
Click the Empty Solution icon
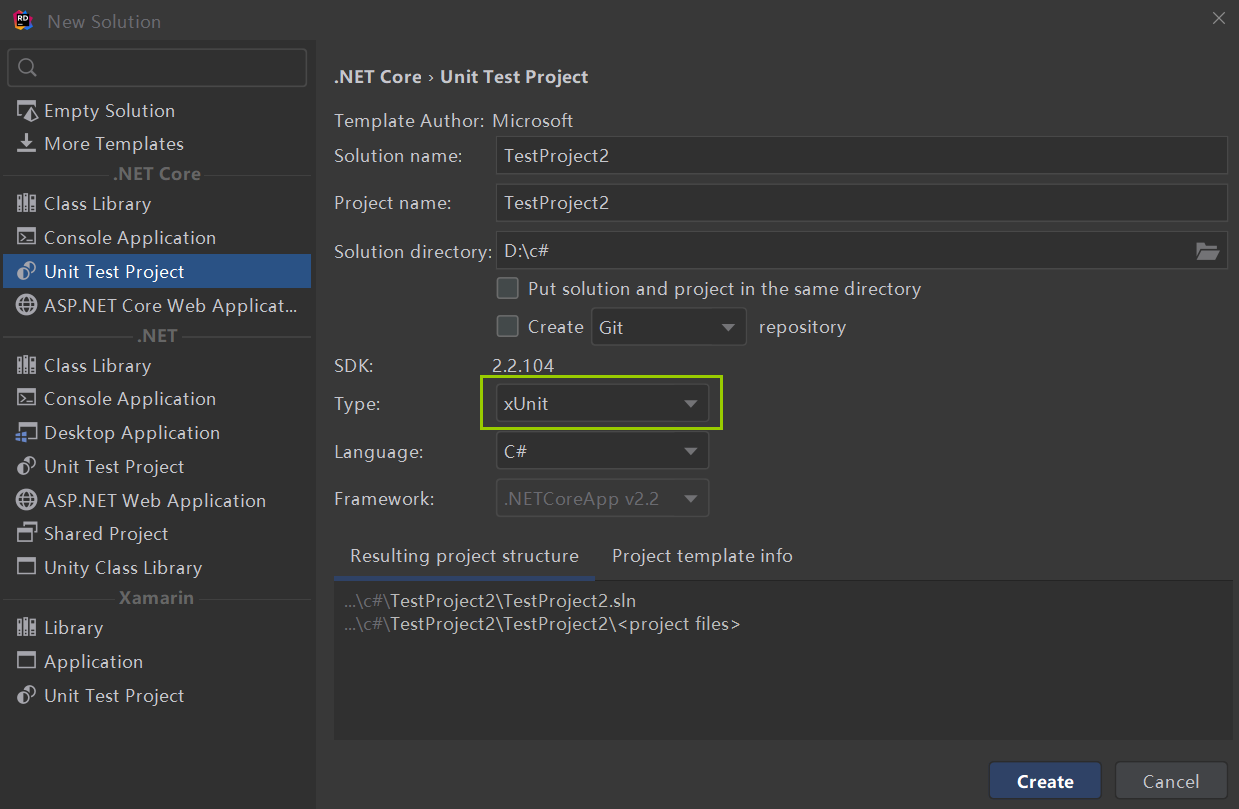point(27,111)
